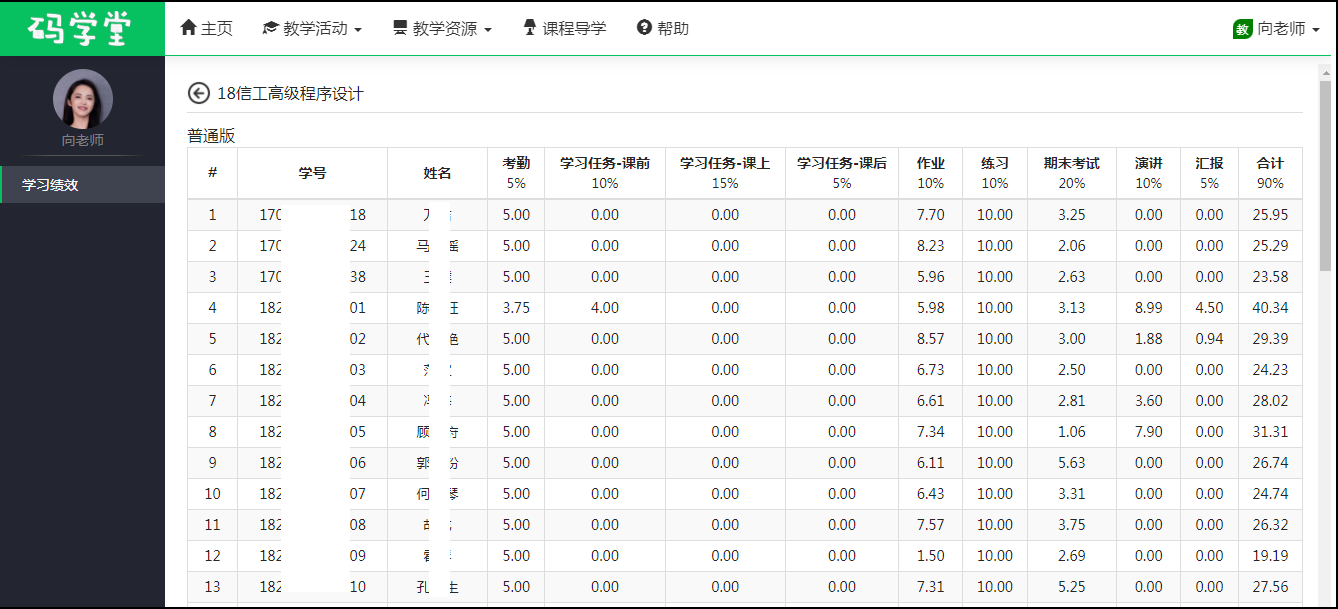This screenshot has height=609, width=1338.
Task: Click the 向老师 name under the avatar
Action: (83, 141)
